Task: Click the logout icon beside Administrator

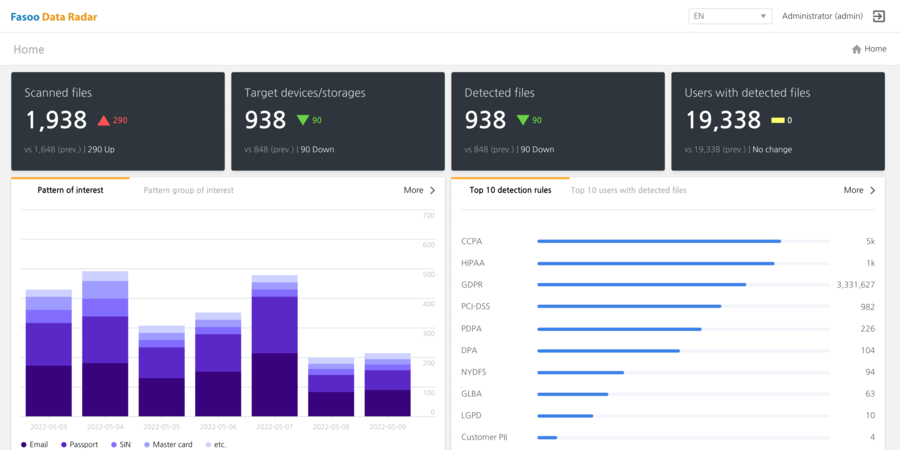Action: point(879,16)
